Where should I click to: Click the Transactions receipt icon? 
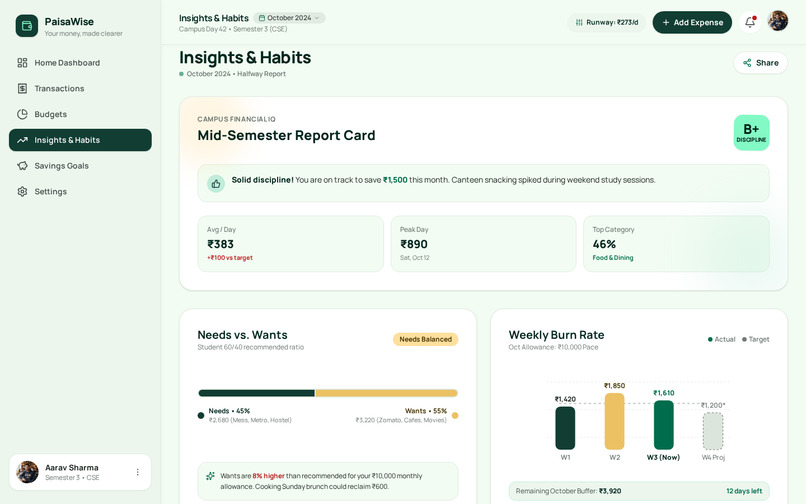click(22, 88)
